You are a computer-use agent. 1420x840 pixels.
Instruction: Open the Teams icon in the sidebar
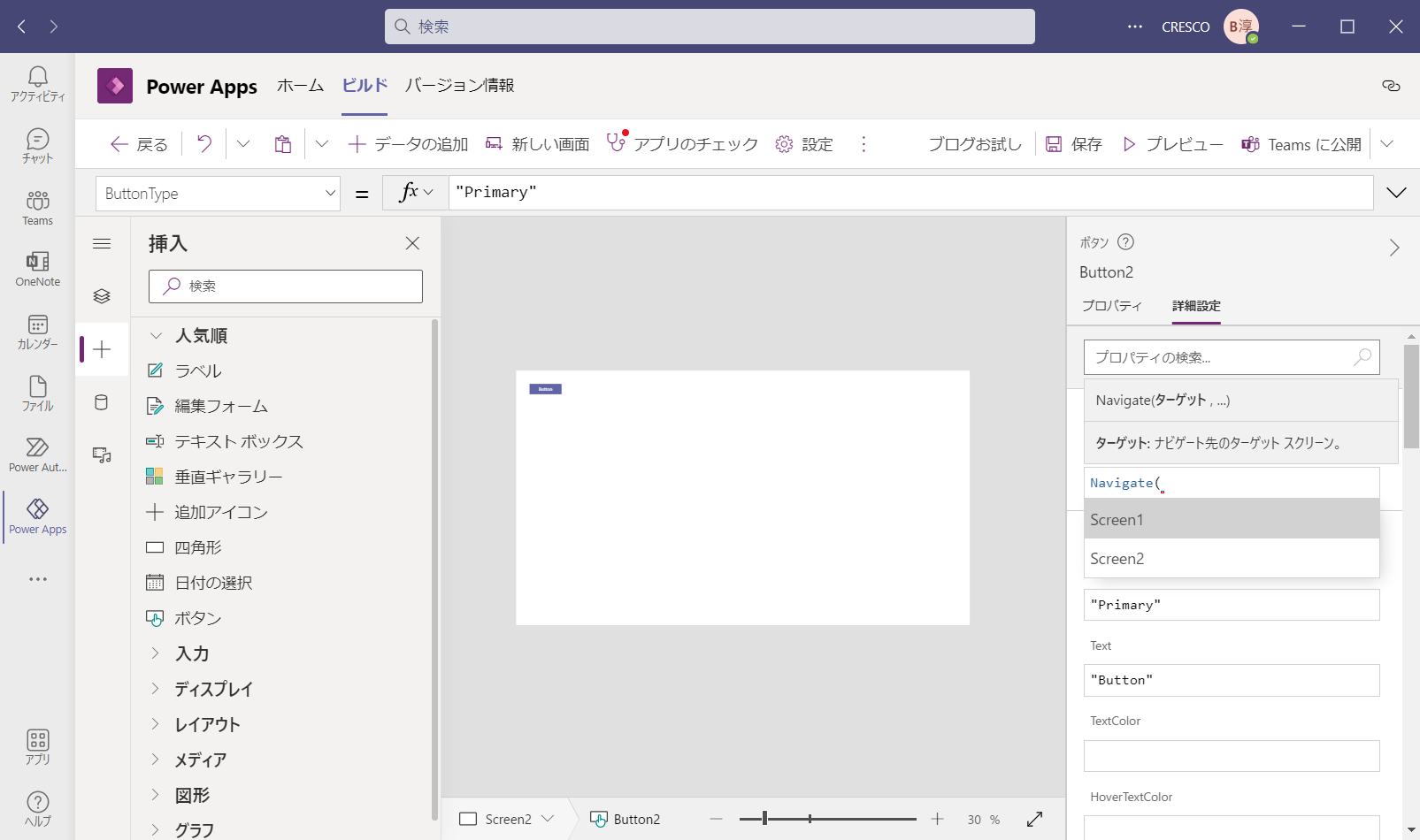coord(37,208)
